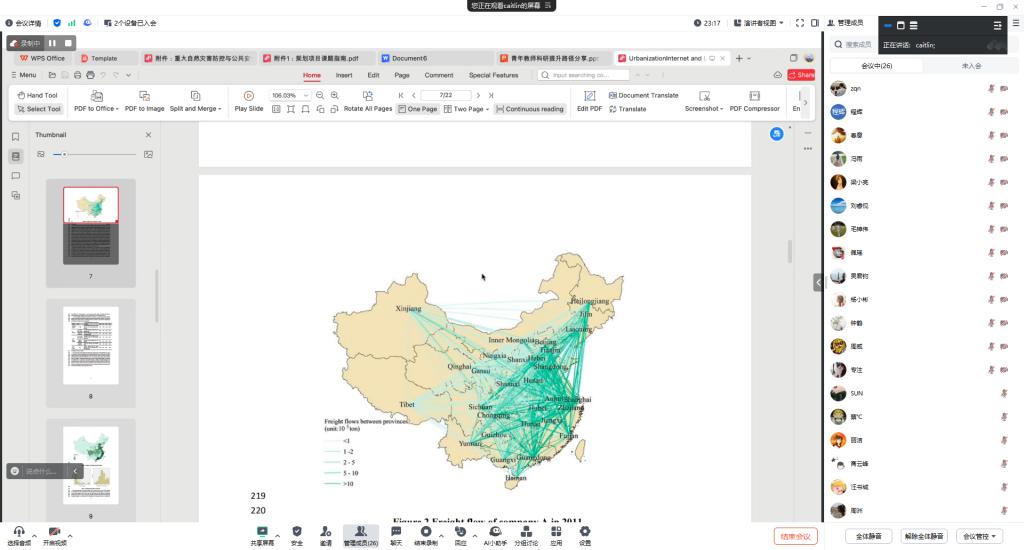Switch to One Page view
1024x550 pixels.
click(418, 109)
